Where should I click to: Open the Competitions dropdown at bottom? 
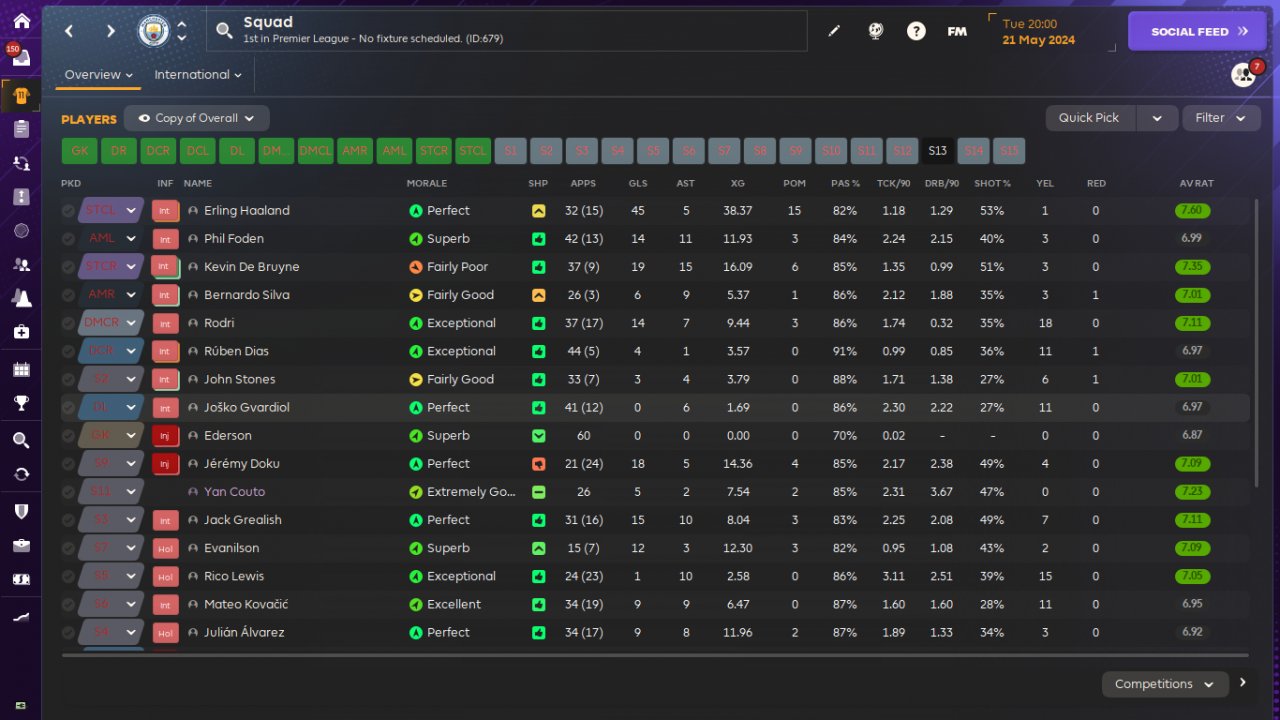point(1165,684)
